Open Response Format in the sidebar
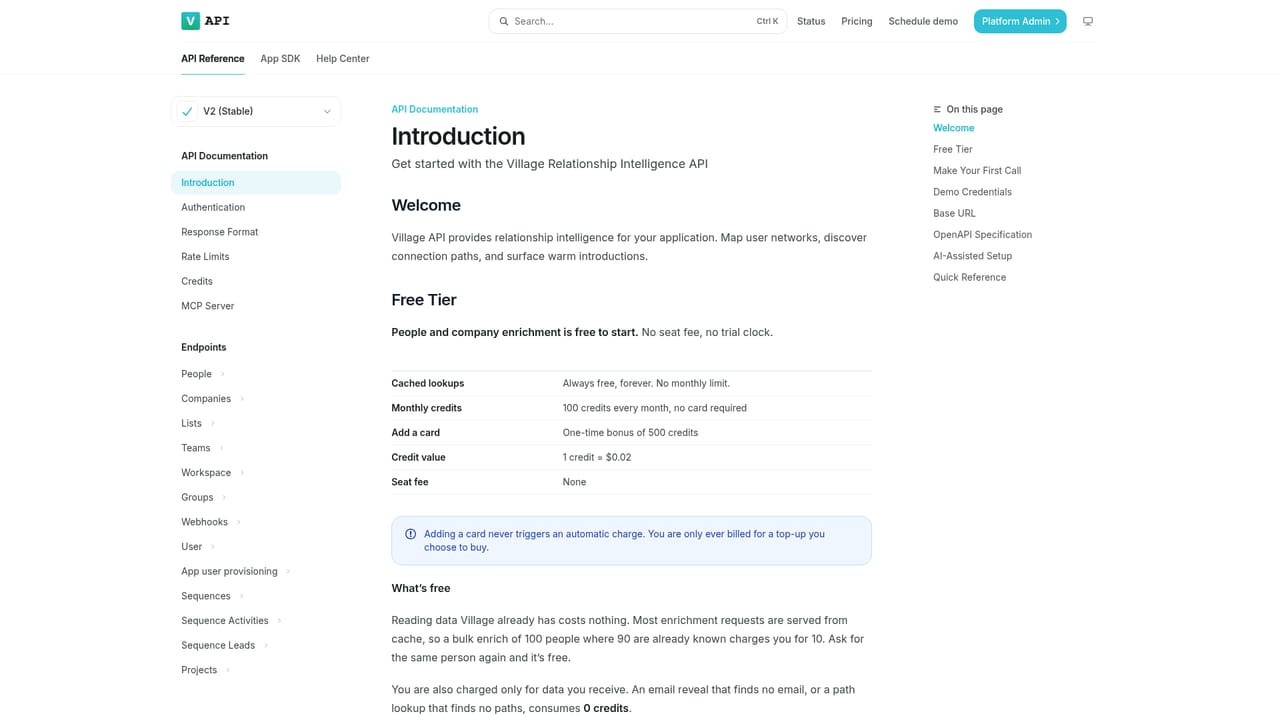Image resolution: width=1280 pixels, height=720 pixels. (256, 232)
